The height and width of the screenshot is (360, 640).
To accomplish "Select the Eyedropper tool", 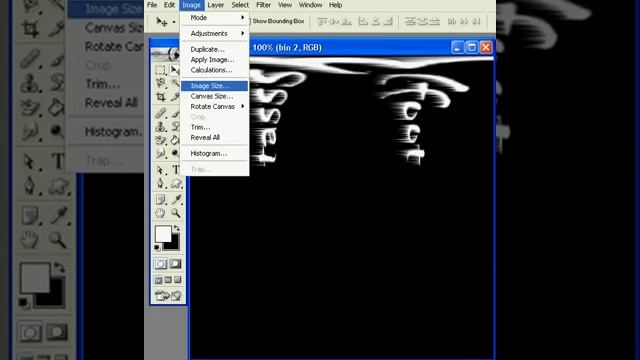I will [176, 199].
